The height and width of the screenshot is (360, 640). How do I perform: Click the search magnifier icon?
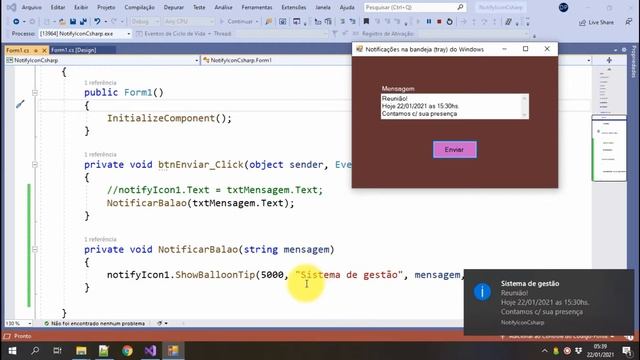pyautogui.click(x=460, y=7)
